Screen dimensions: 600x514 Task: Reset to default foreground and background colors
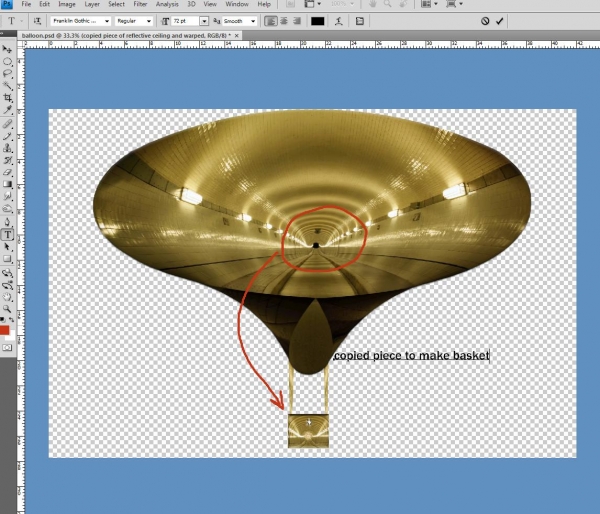pyautogui.click(x=2, y=320)
